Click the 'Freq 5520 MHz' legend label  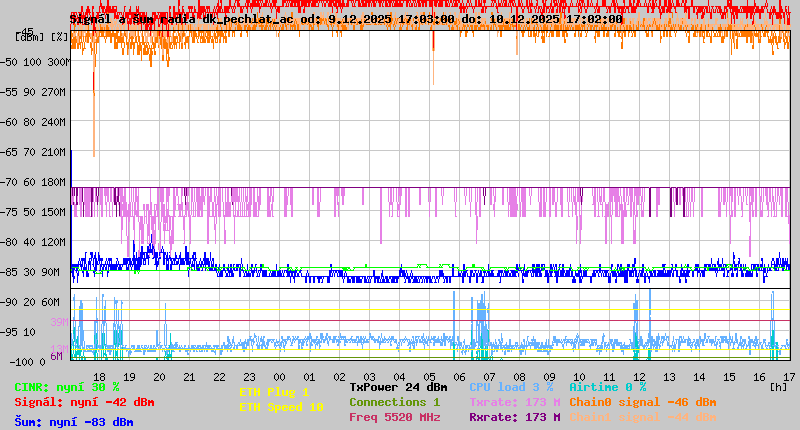point(394,417)
